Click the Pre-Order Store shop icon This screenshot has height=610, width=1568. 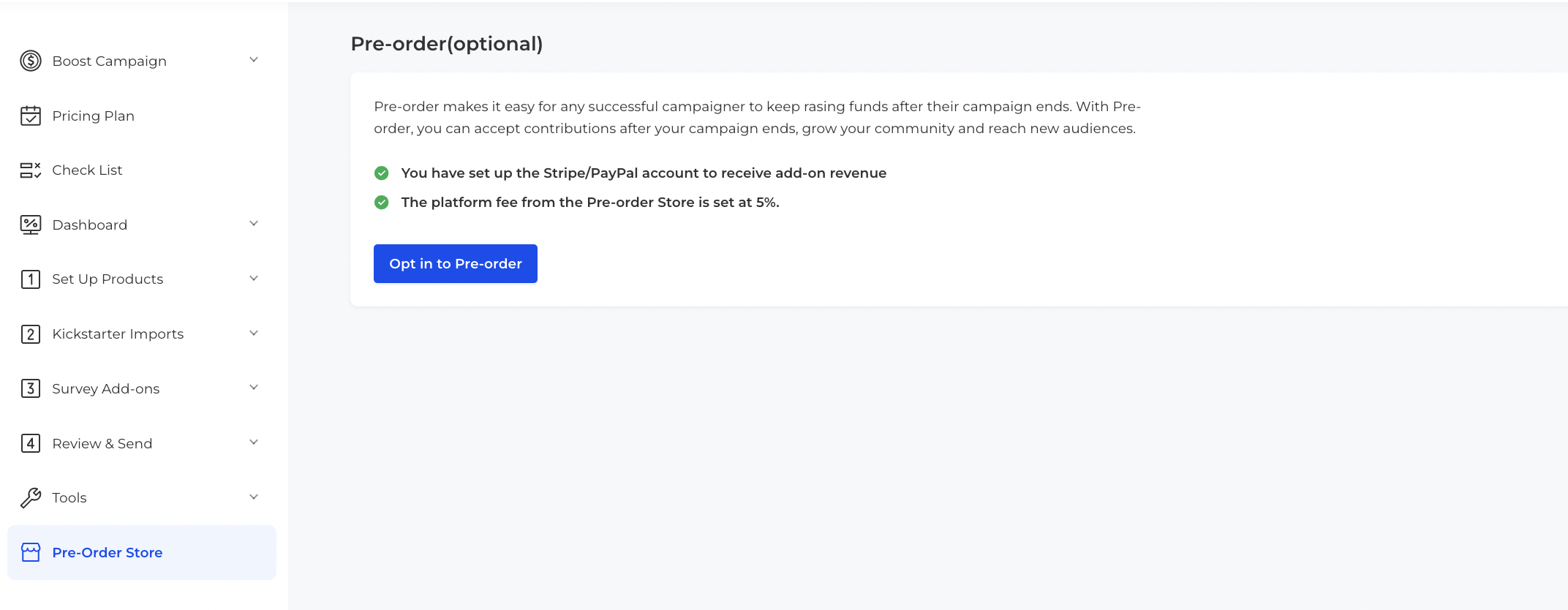click(31, 552)
